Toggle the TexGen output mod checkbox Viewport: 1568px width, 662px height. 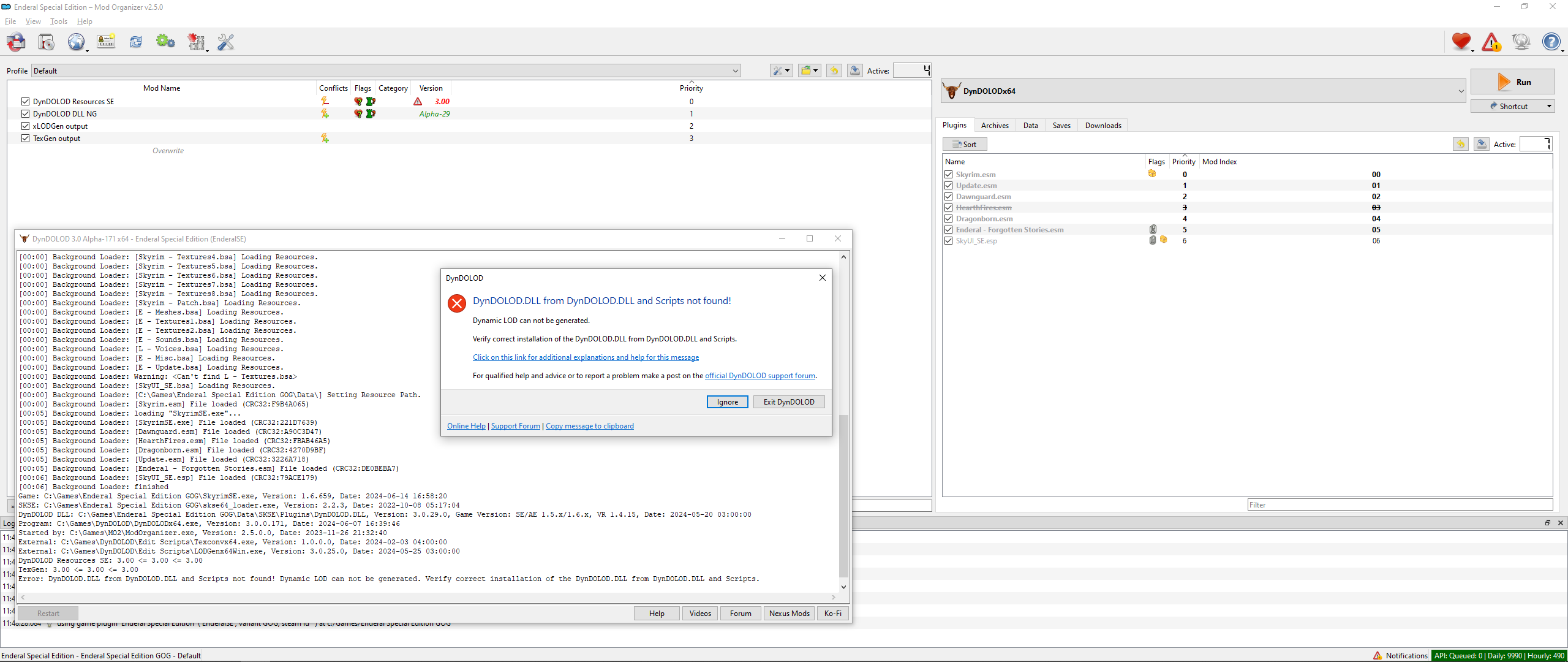pyautogui.click(x=25, y=139)
